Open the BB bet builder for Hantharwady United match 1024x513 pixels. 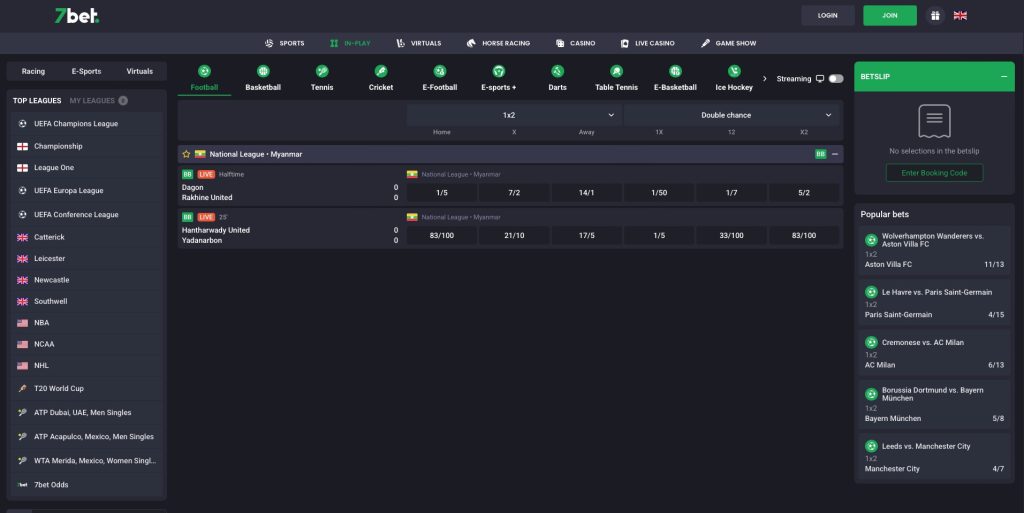coord(187,217)
